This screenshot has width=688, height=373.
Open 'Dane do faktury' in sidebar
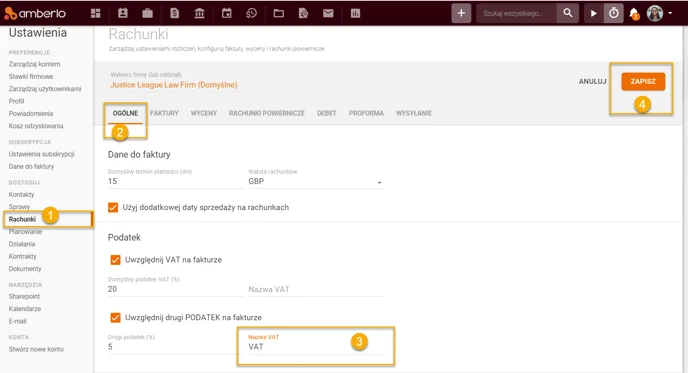click(x=31, y=166)
